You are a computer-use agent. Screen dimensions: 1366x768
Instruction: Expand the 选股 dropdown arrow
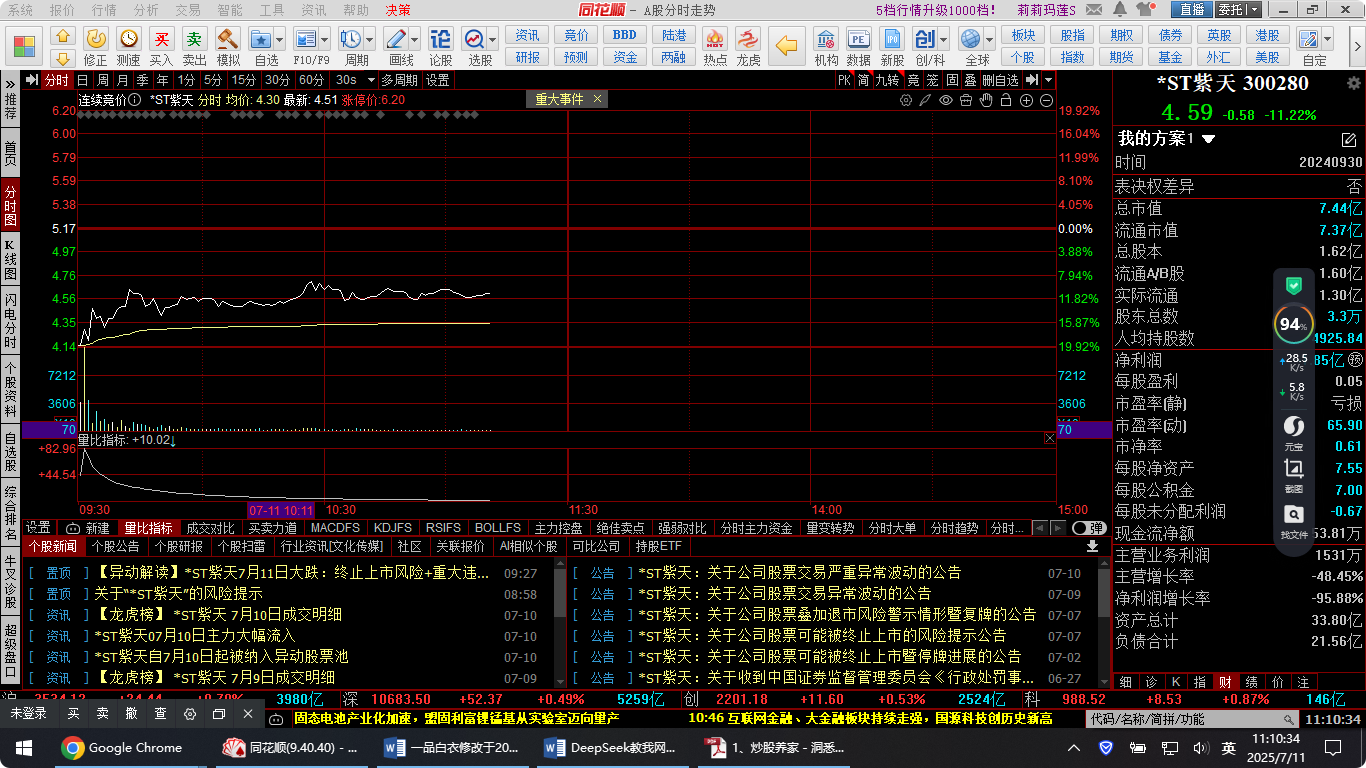pyautogui.click(x=494, y=40)
